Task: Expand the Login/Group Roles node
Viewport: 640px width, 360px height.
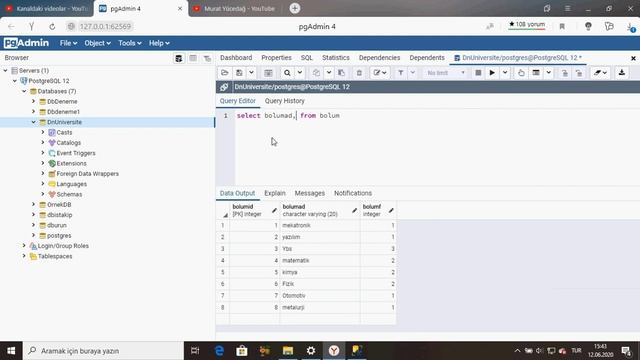Action: (x=24, y=246)
